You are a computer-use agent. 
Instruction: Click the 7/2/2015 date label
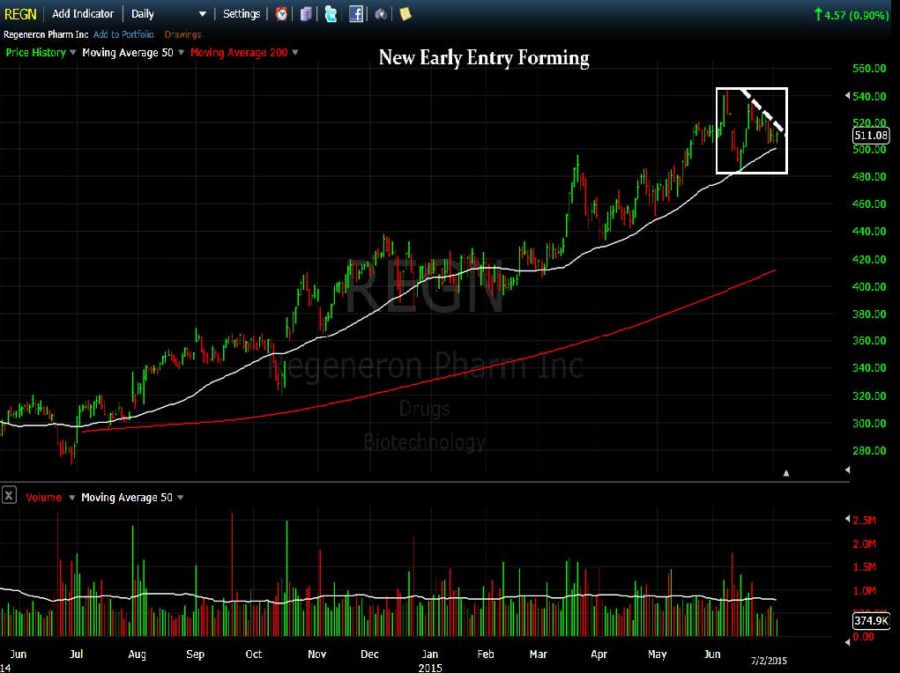tap(769, 660)
